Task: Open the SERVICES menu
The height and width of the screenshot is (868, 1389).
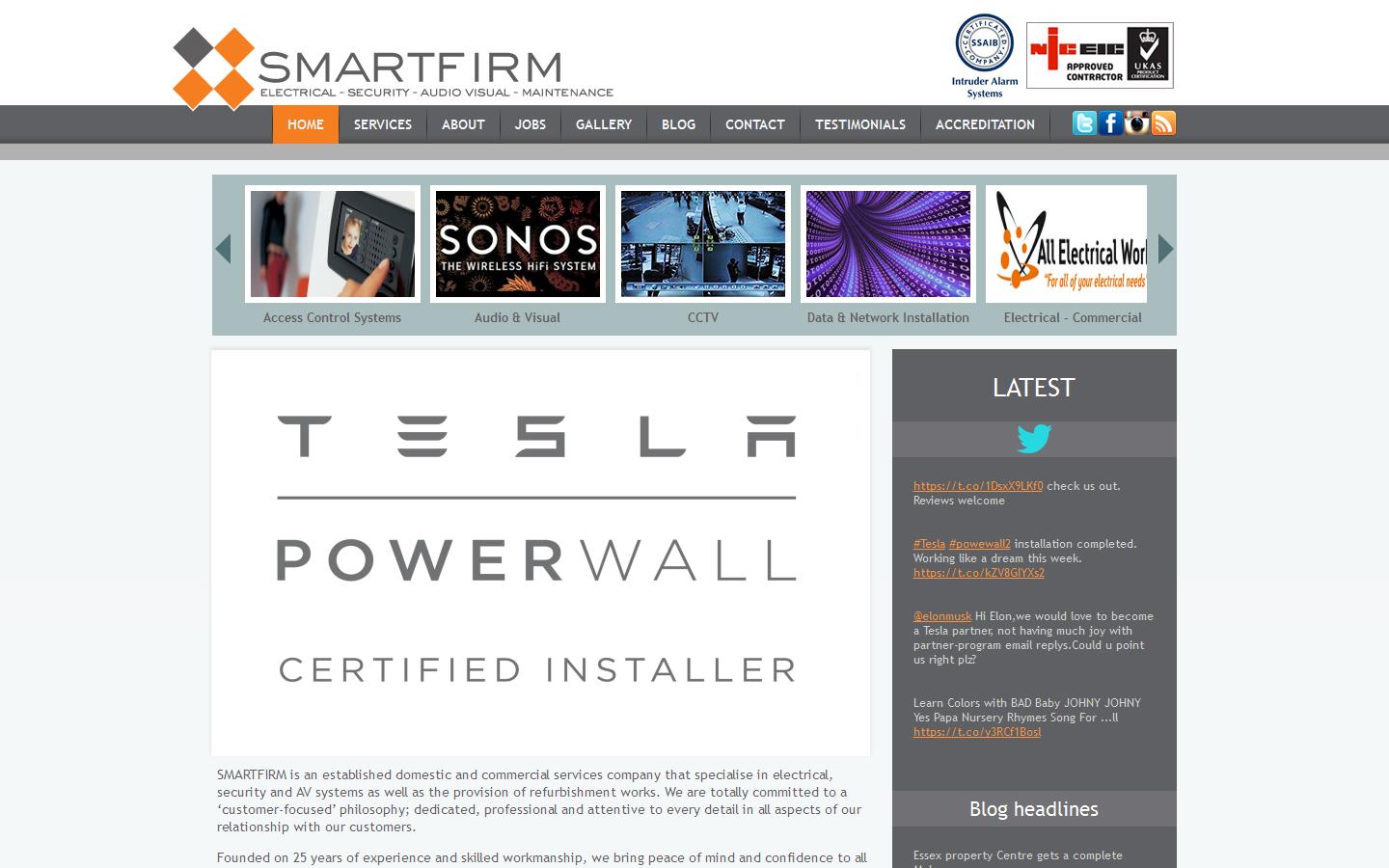Action: coord(382,124)
